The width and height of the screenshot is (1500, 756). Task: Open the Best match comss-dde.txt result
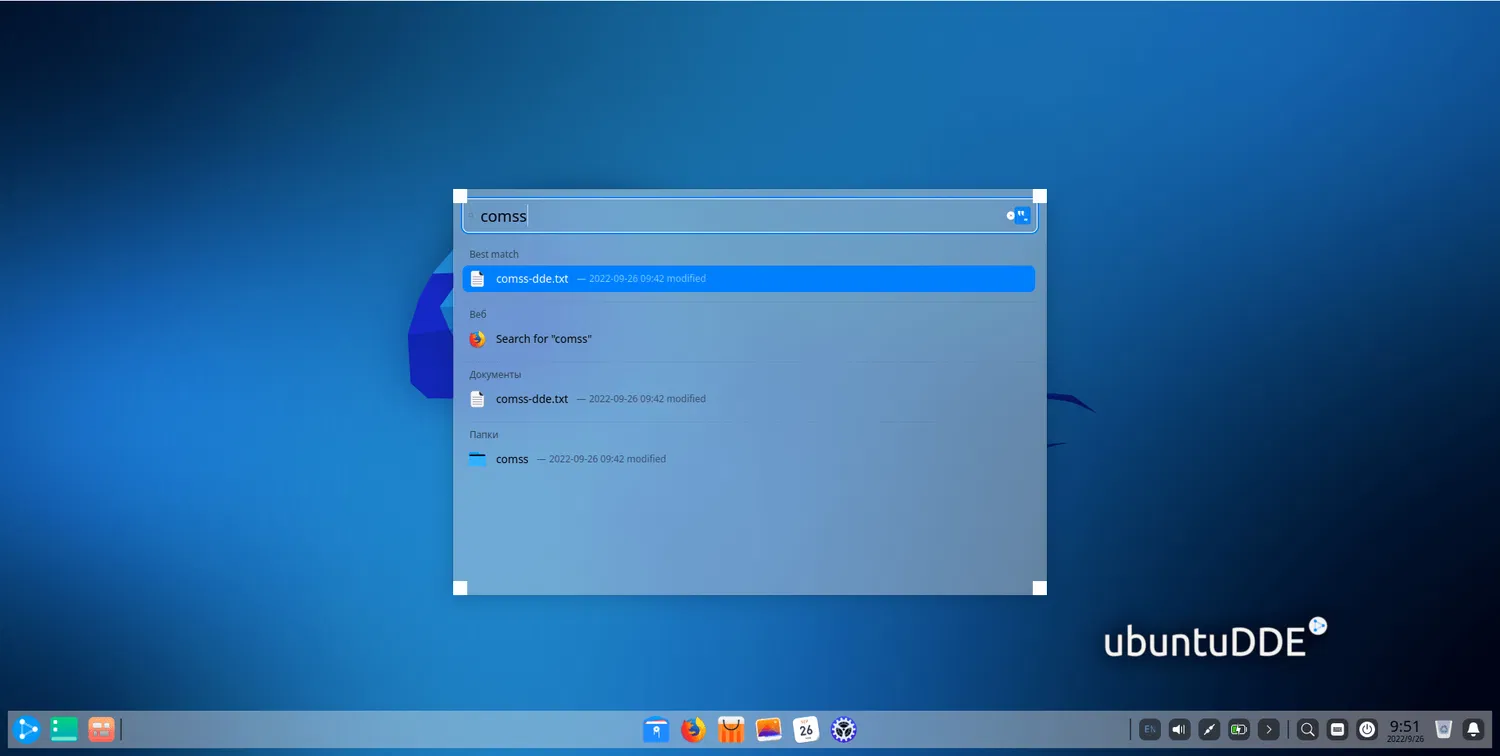[x=749, y=279]
